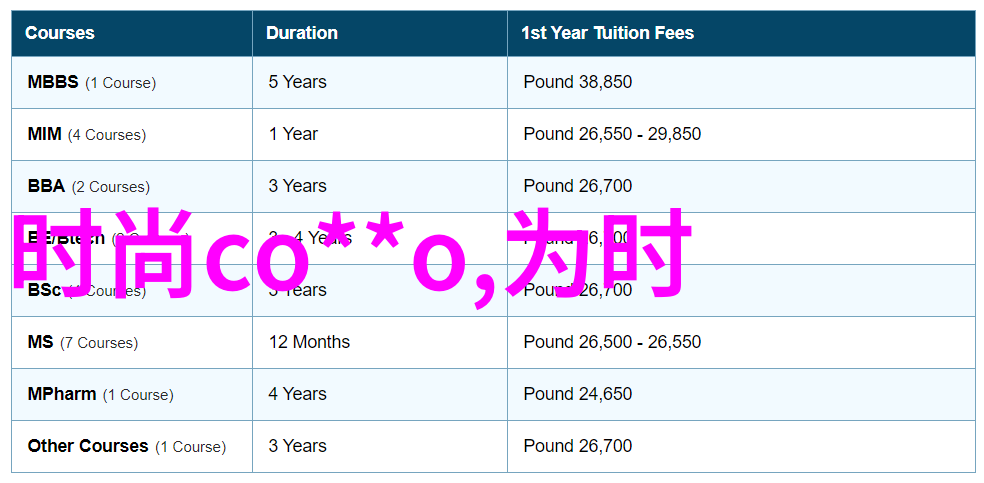Open the MBBS course link
984x483 pixels.
(53, 82)
